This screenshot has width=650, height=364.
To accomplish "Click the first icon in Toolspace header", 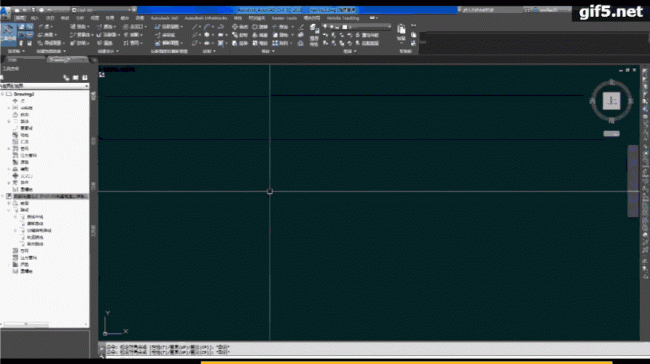I will 66,78.
